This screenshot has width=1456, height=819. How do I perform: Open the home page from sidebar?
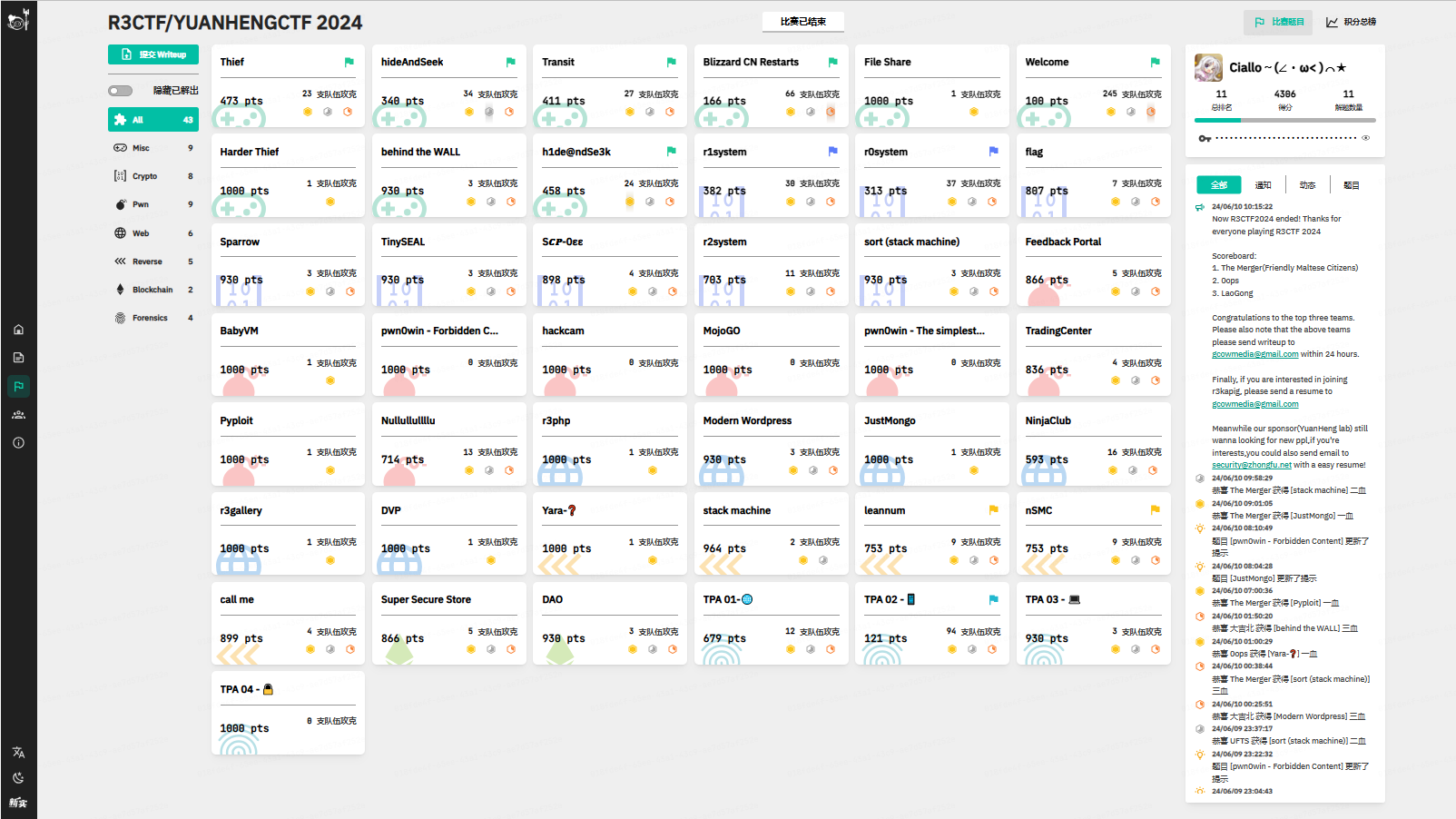point(18,330)
